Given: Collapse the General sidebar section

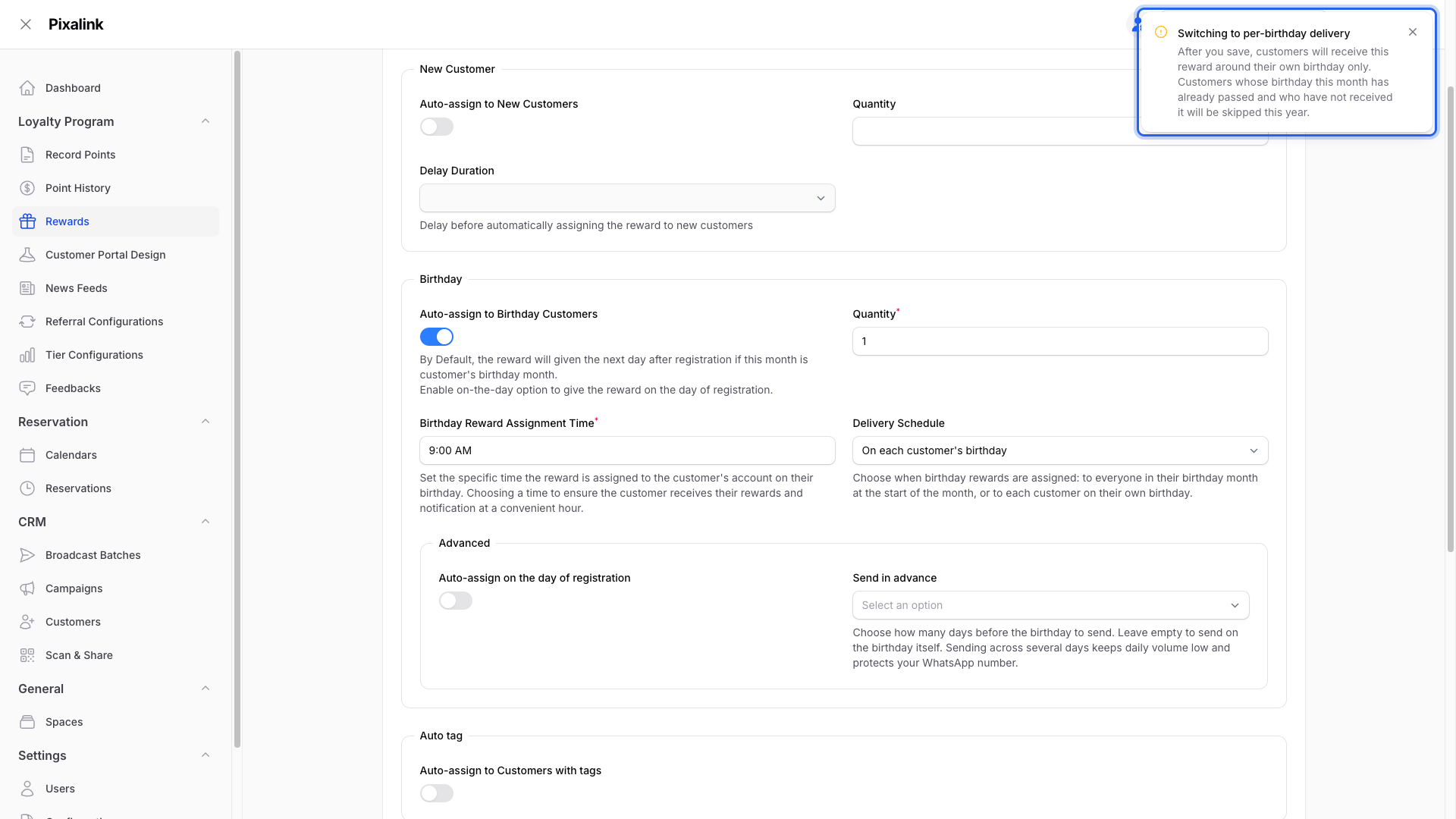Looking at the screenshot, I should 206,689.
